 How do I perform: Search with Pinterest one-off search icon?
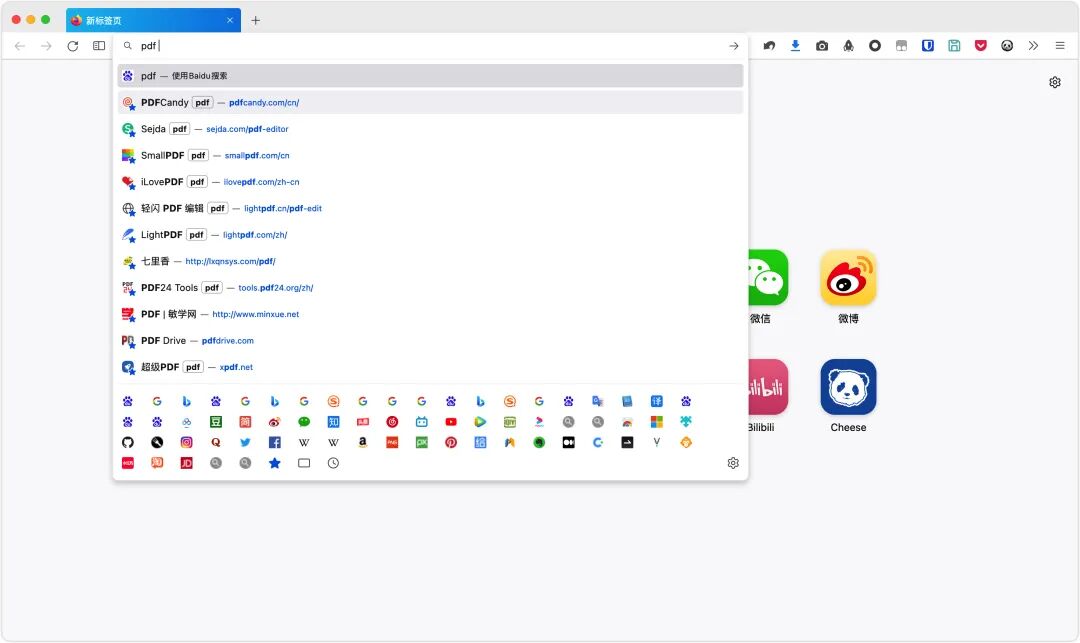tap(451, 443)
